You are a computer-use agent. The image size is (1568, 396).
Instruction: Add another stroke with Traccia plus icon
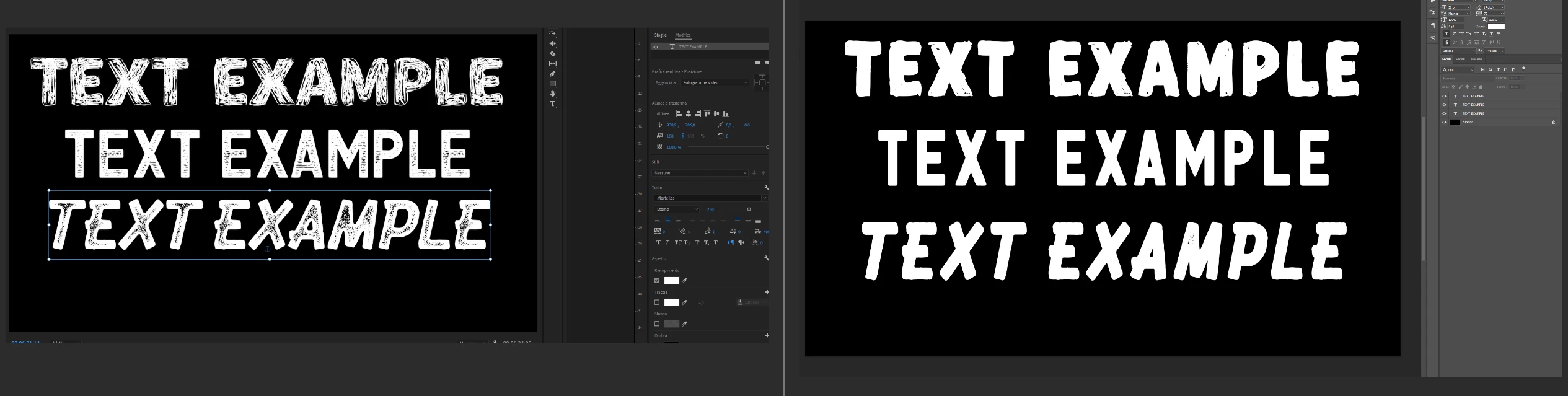click(767, 292)
